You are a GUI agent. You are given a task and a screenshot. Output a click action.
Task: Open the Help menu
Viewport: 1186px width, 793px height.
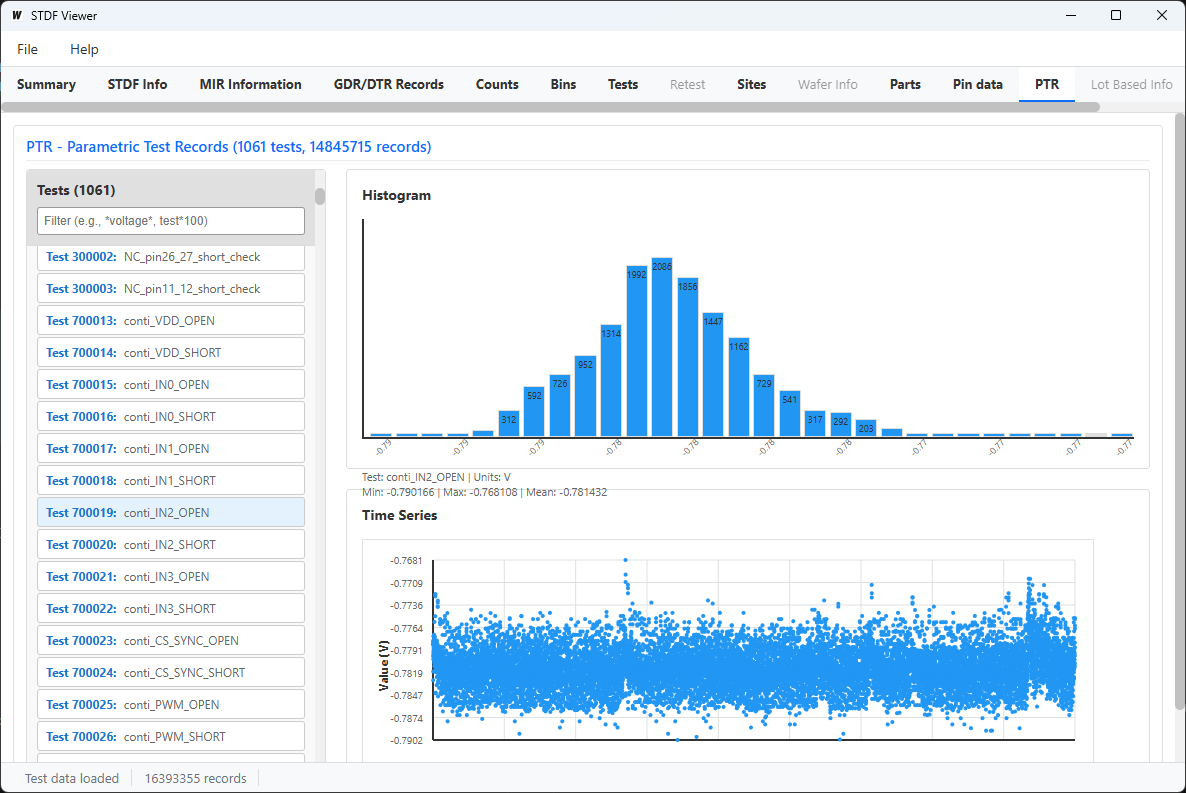click(x=84, y=49)
